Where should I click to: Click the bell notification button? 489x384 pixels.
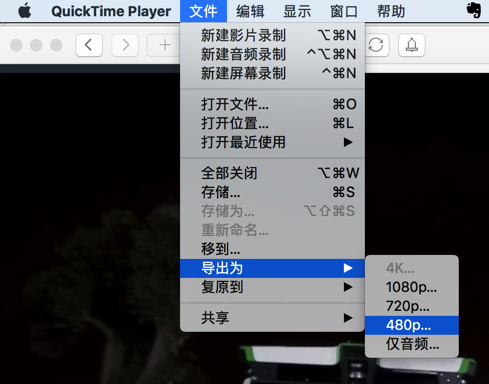pos(412,45)
